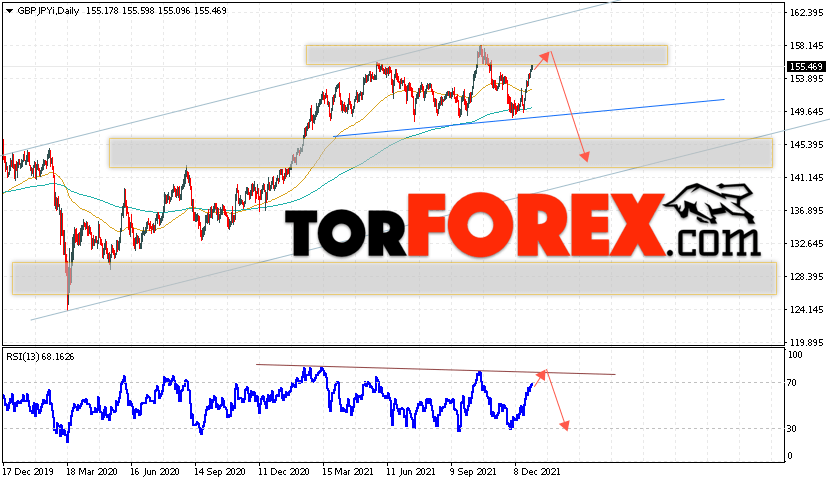Click the 11 Jun 2021 date label
This screenshot has height=483, width=830.
point(411,471)
